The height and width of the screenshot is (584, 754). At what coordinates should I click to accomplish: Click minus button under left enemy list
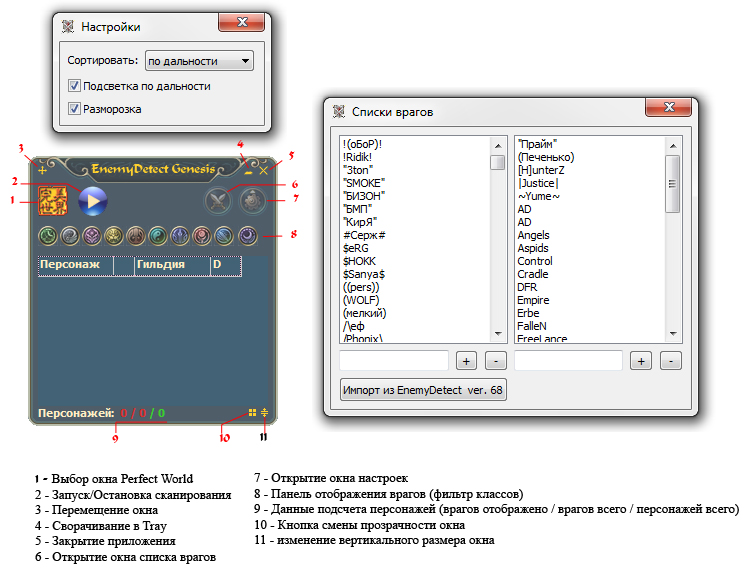pos(496,361)
